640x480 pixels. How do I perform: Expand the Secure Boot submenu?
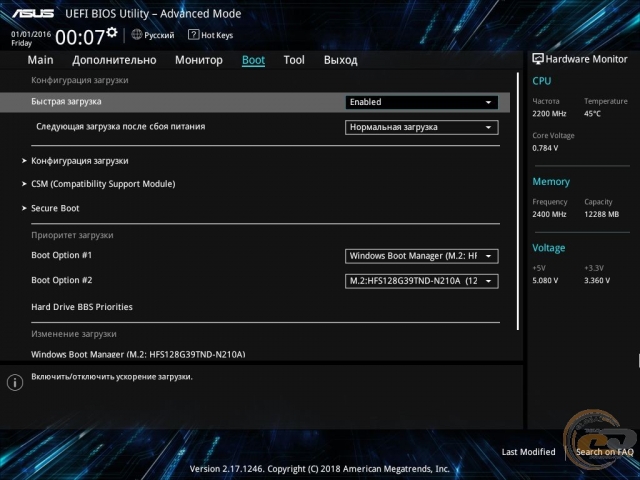coord(55,208)
